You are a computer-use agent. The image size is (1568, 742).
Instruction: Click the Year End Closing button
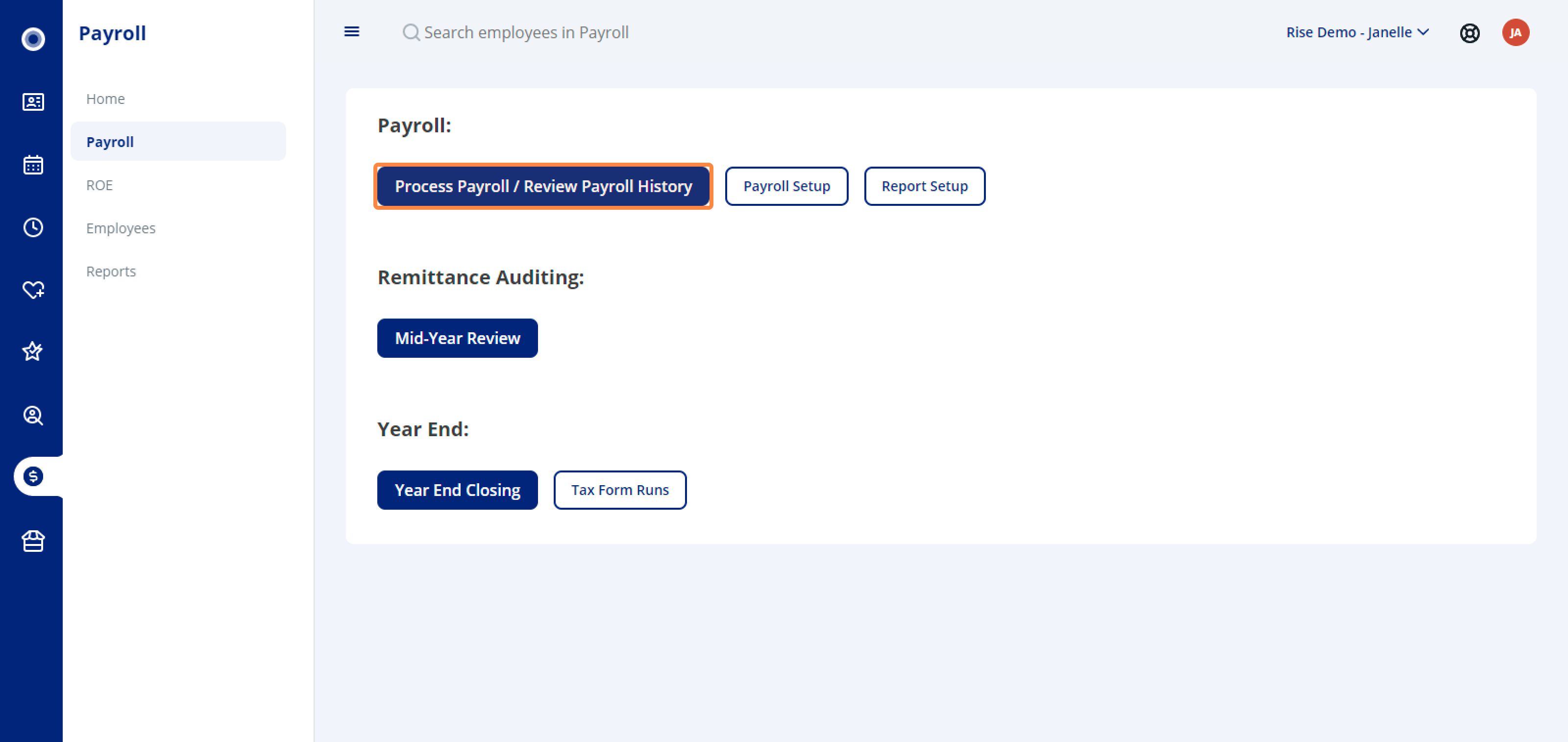click(x=457, y=490)
